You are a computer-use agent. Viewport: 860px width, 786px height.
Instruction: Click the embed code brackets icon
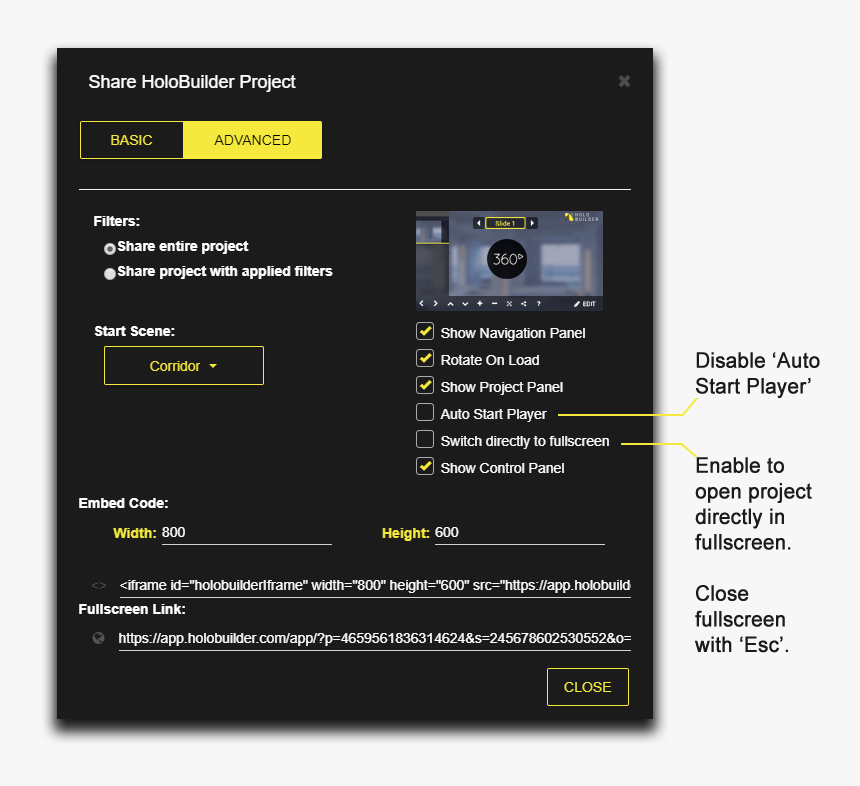coord(99,585)
